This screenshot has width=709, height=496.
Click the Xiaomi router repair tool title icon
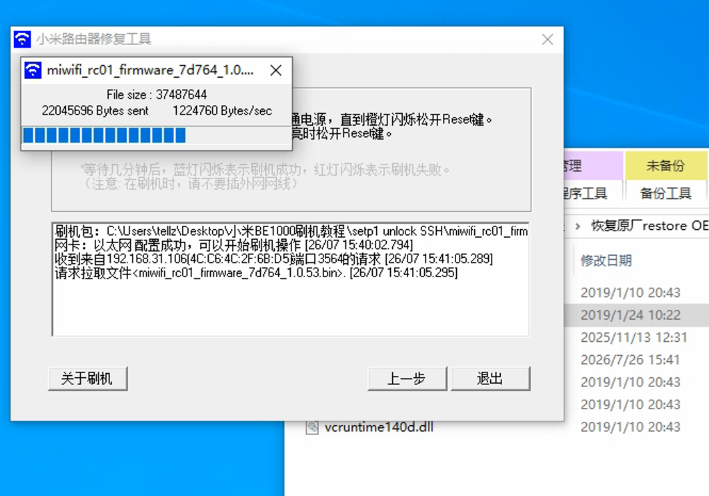[22, 39]
